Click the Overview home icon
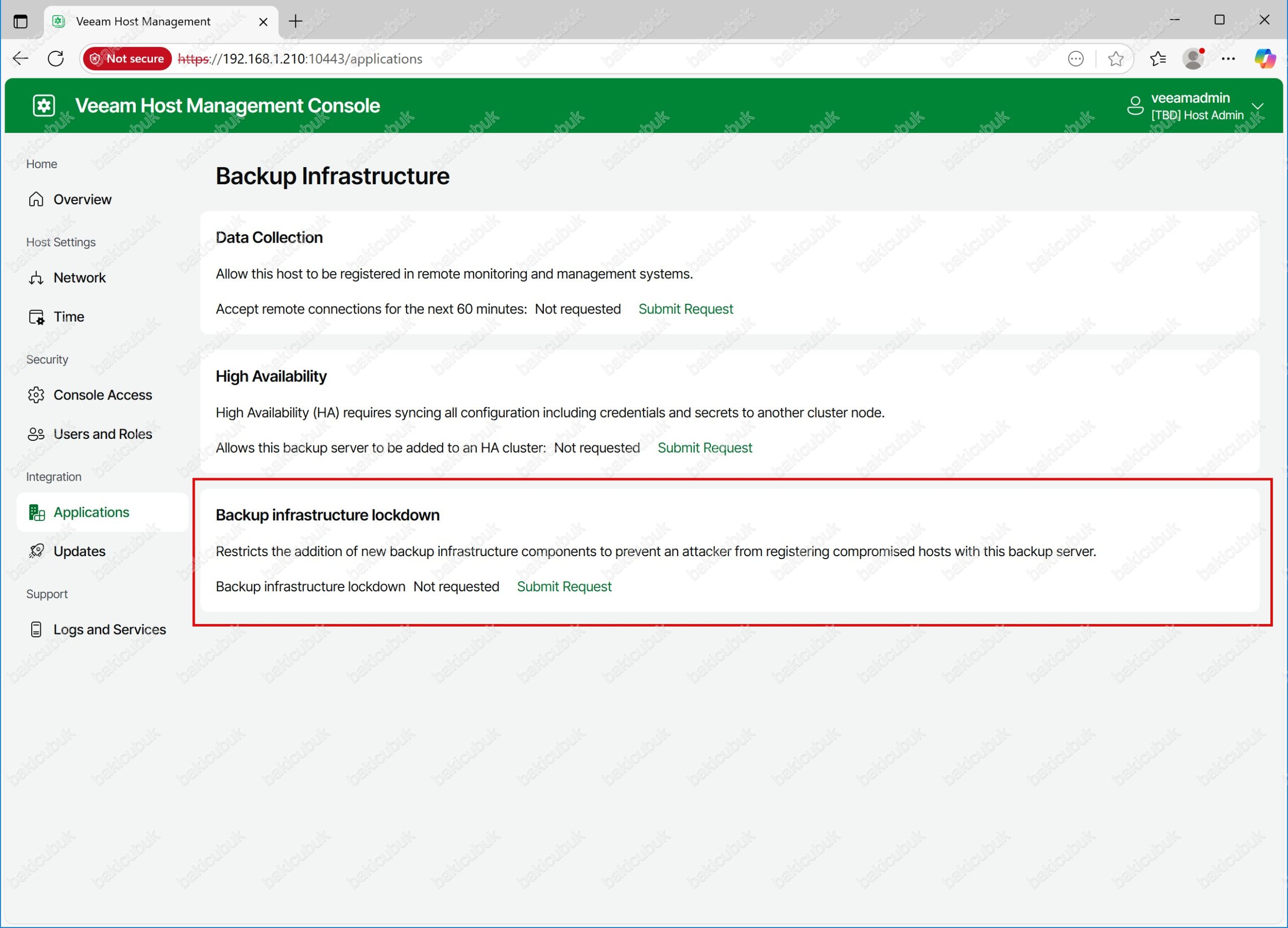Image resolution: width=1288 pixels, height=928 pixels. click(36, 199)
